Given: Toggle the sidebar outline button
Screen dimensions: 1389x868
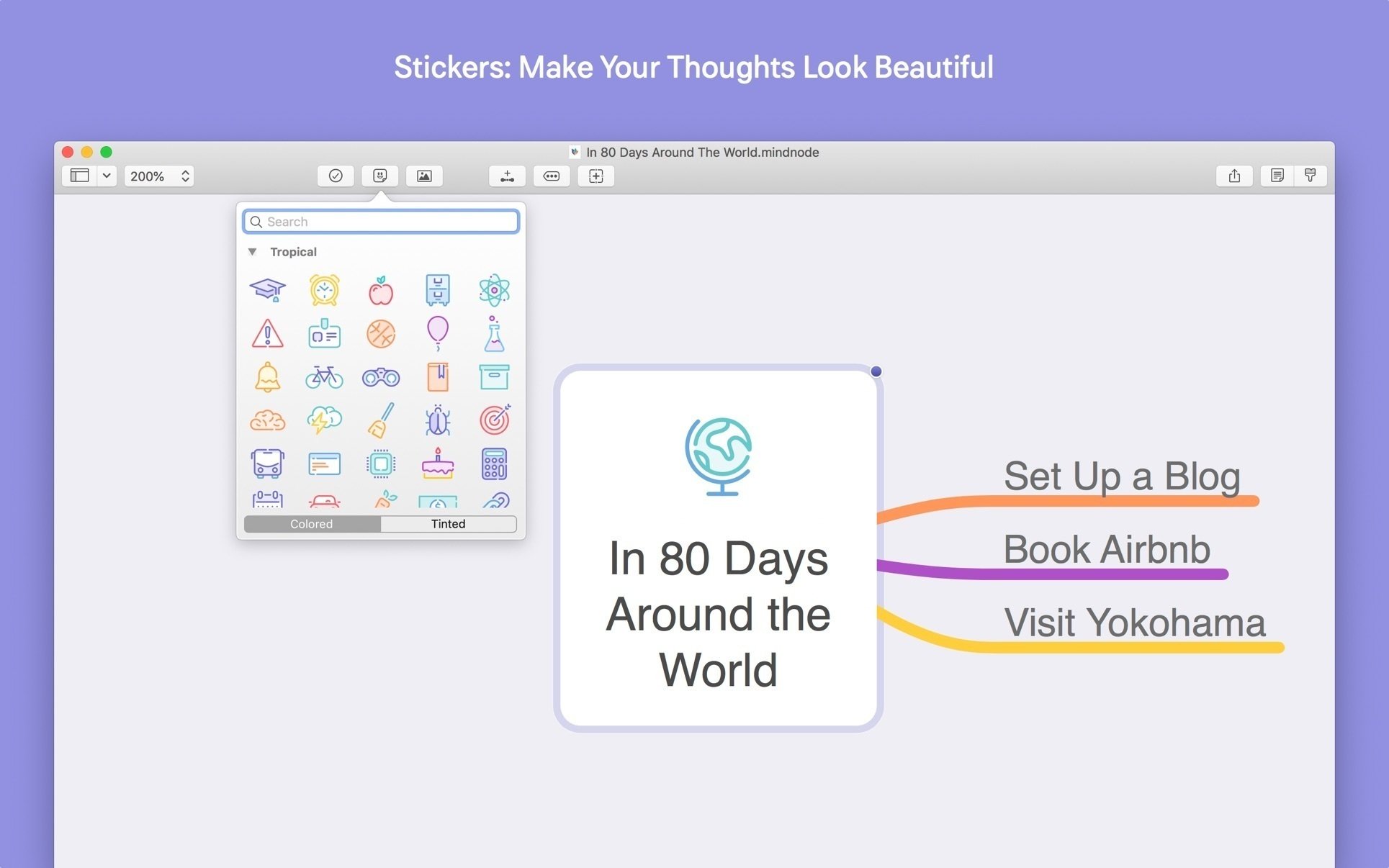Looking at the screenshot, I should pos(80,176).
